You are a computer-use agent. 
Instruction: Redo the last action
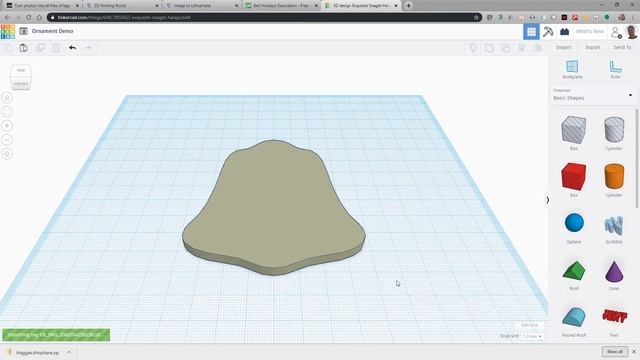88,48
